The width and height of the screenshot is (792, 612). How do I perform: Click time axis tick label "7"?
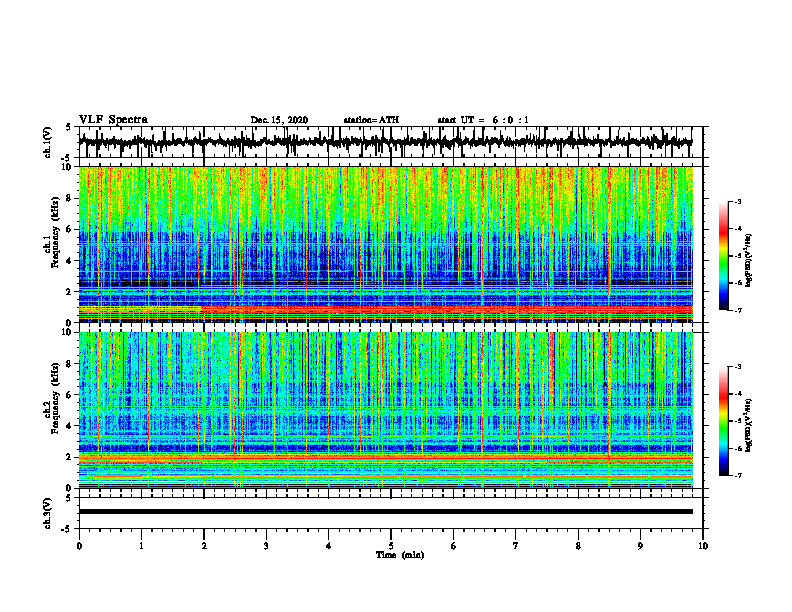click(516, 546)
